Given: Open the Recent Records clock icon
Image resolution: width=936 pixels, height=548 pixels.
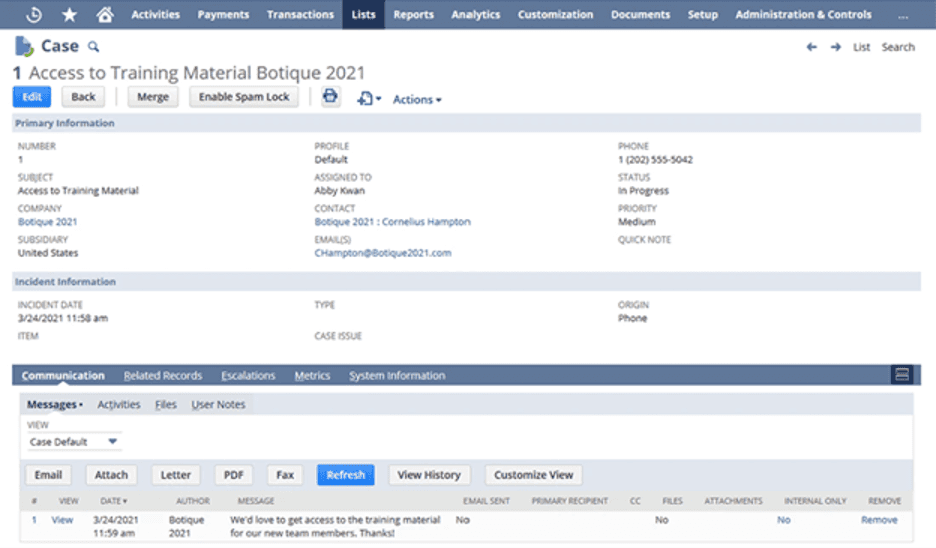Looking at the screenshot, I should point(34,15).
